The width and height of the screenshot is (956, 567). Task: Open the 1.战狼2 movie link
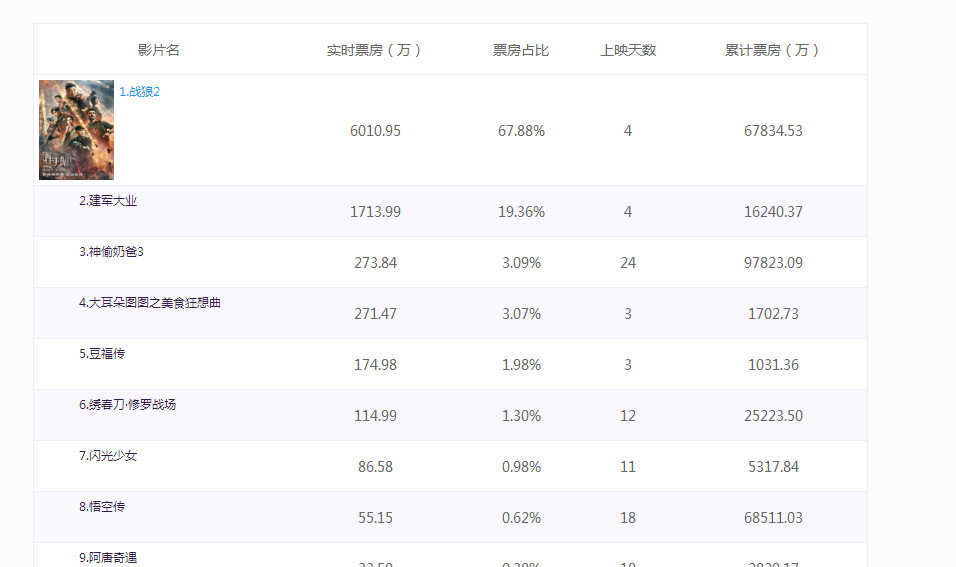[140, 92]
